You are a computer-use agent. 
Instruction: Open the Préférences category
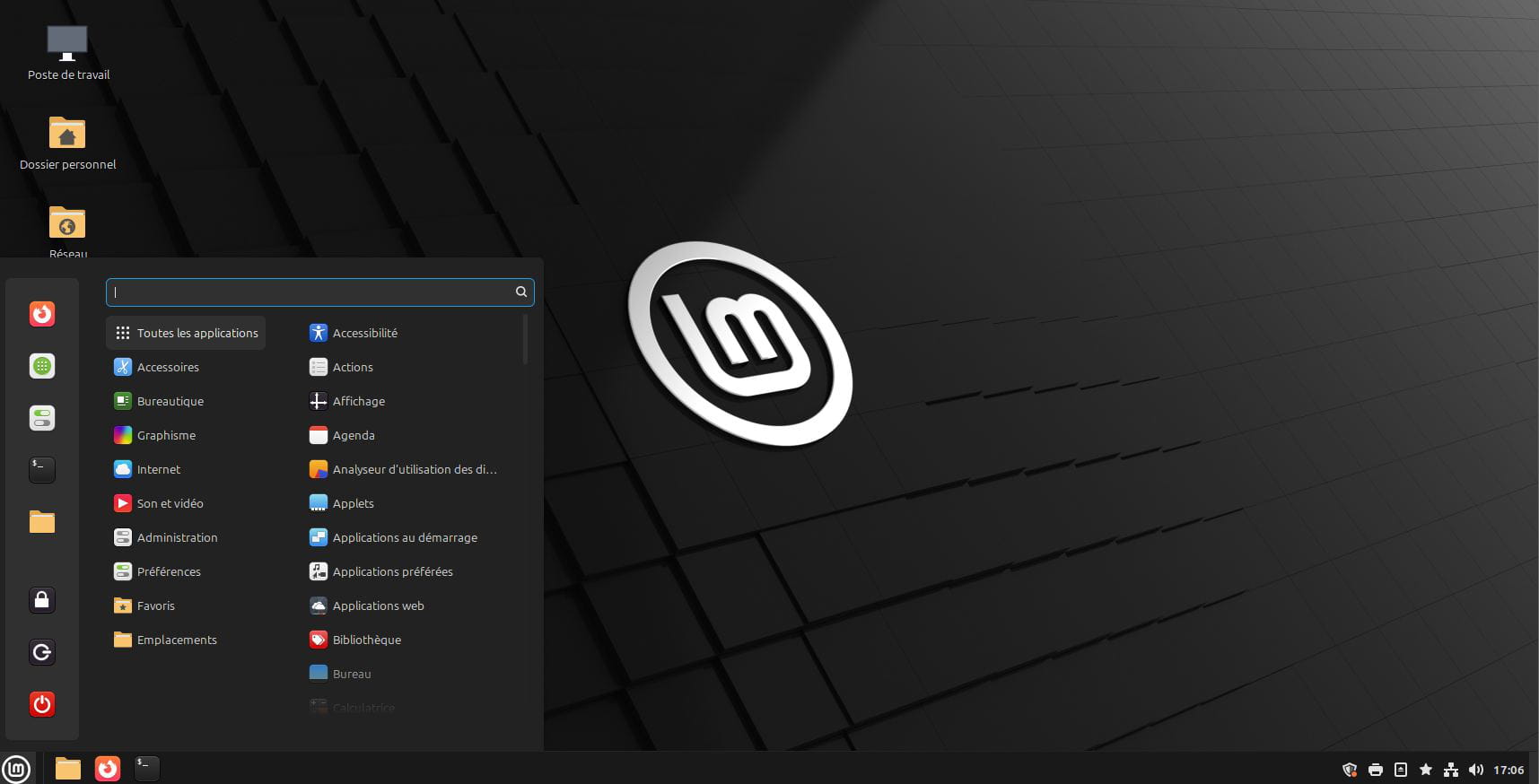(x=168, y=571)
